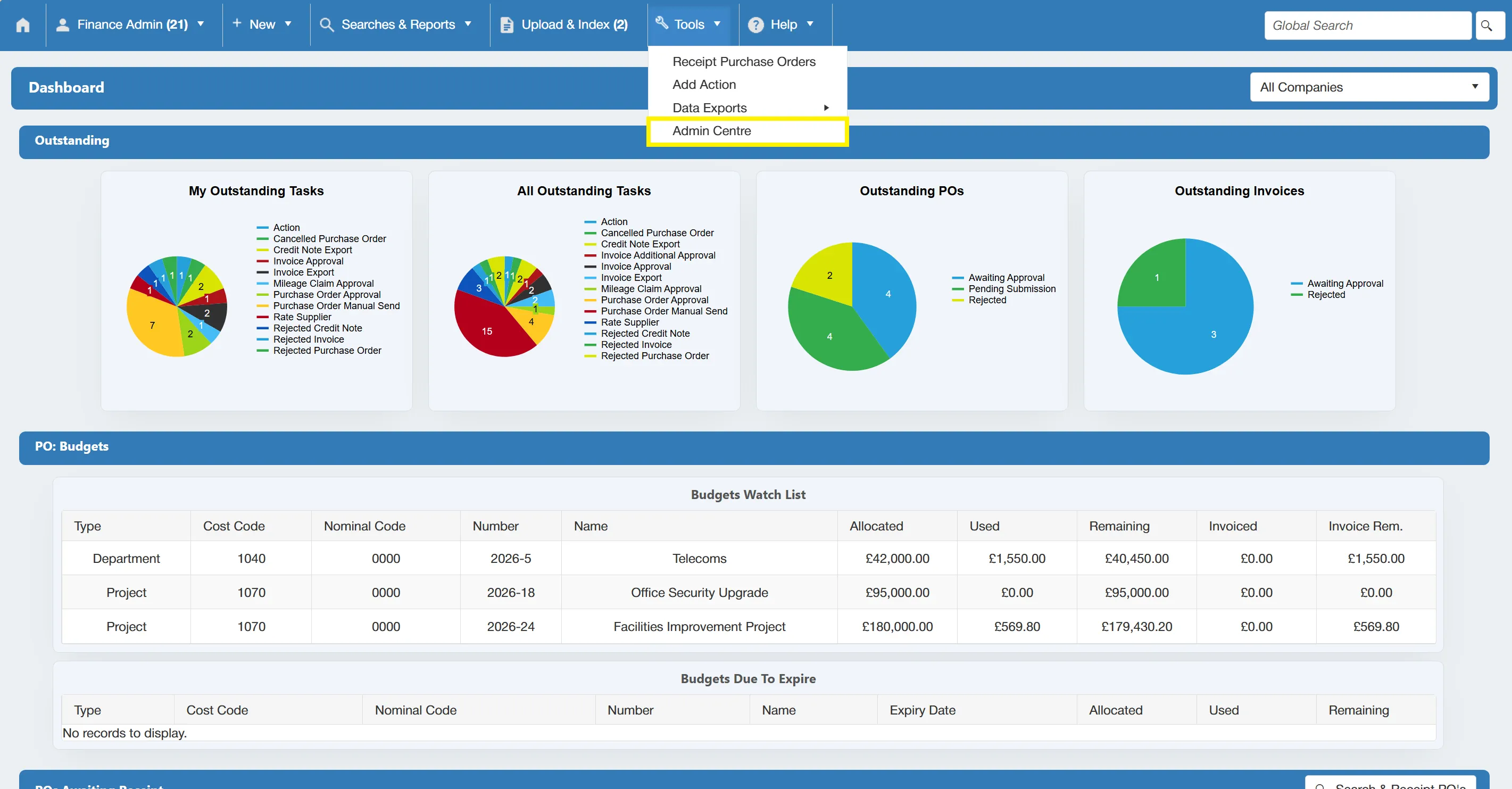1512x789 pixels.
Task: Click the Telecoms budget name
Action: (699, 558)
